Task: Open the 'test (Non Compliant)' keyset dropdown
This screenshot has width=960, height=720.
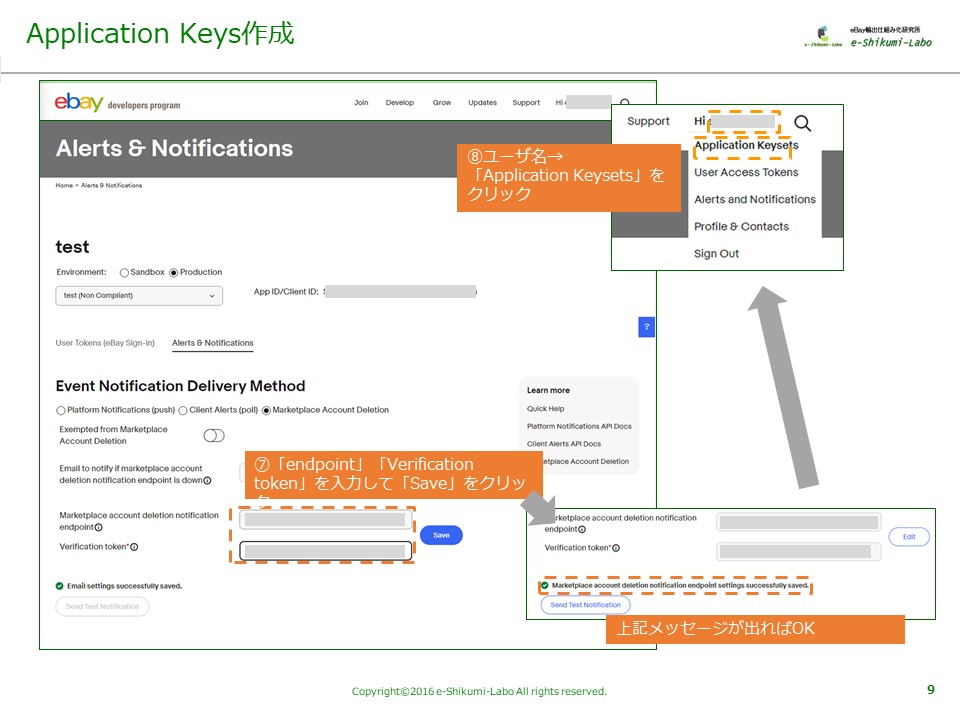Action: (x=139, y=296)
